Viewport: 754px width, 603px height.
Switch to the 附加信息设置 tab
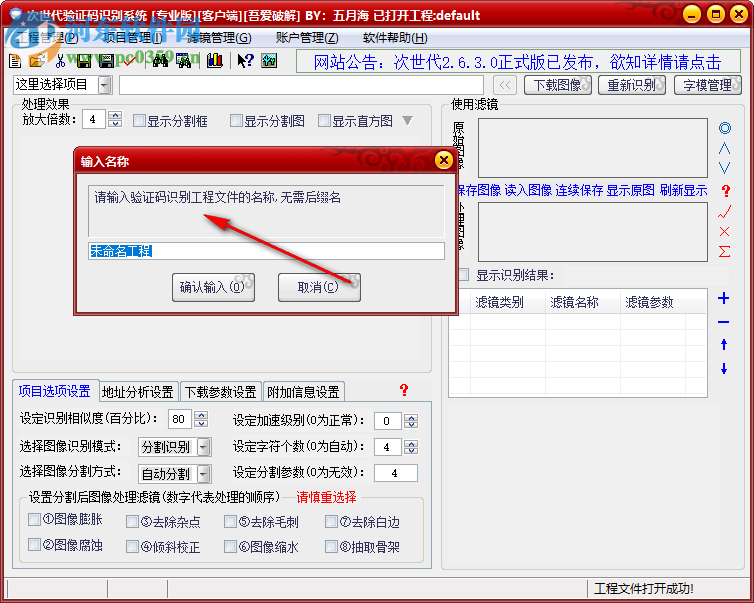[x=303, y=392]
